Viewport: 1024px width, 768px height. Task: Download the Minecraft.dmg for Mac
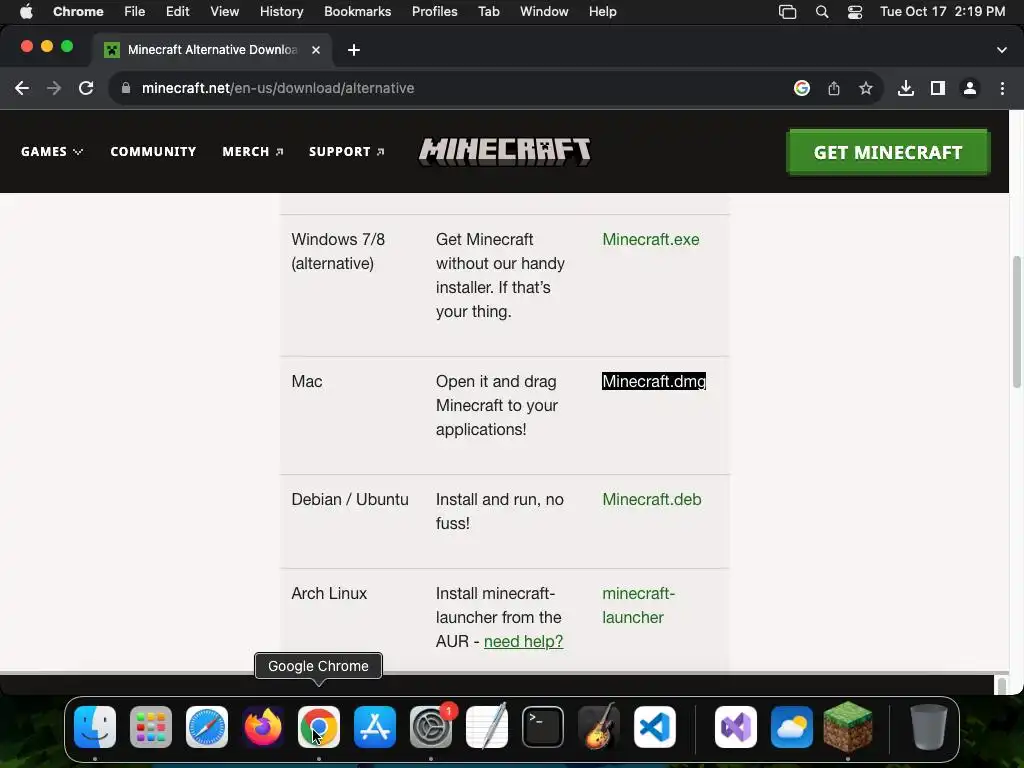click(x=654, y=381)
